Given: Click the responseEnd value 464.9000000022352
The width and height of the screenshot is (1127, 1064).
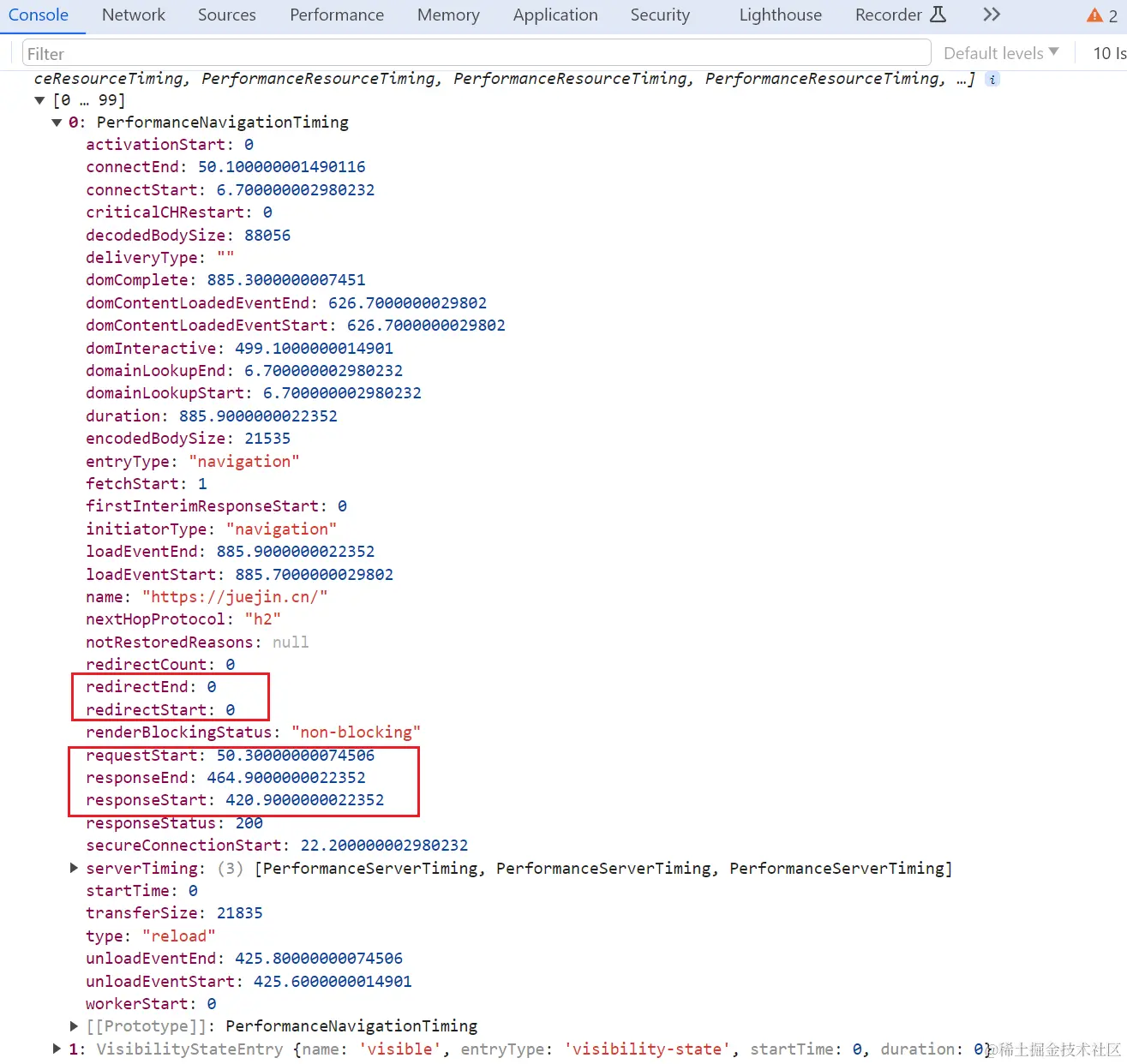Looking at the screenshot, I should click(x=286, y=778).
